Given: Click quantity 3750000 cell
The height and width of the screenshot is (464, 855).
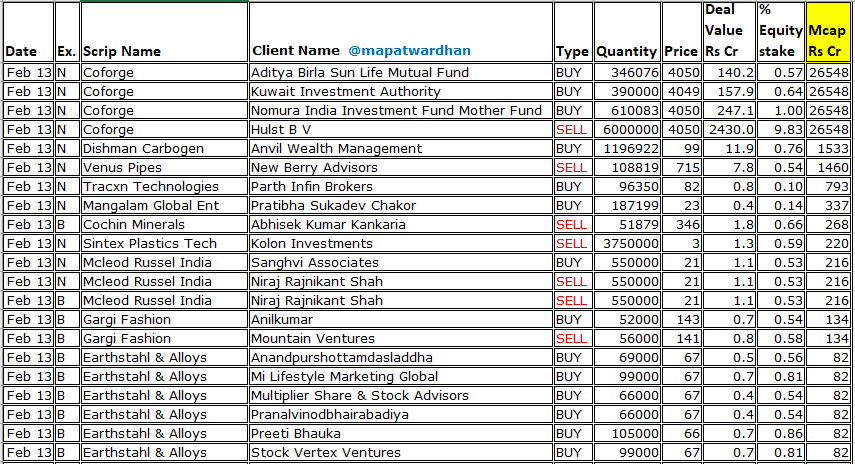Looking at the screenshot, I should 627,244.
